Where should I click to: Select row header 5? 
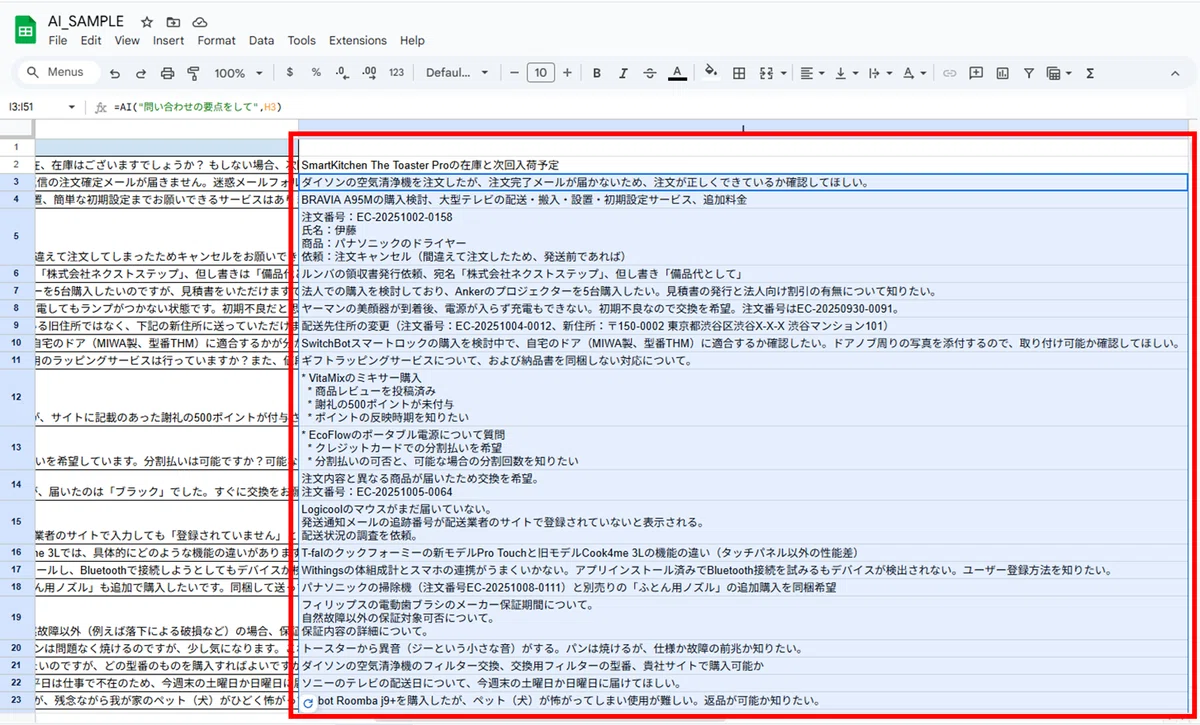point(16,236)
